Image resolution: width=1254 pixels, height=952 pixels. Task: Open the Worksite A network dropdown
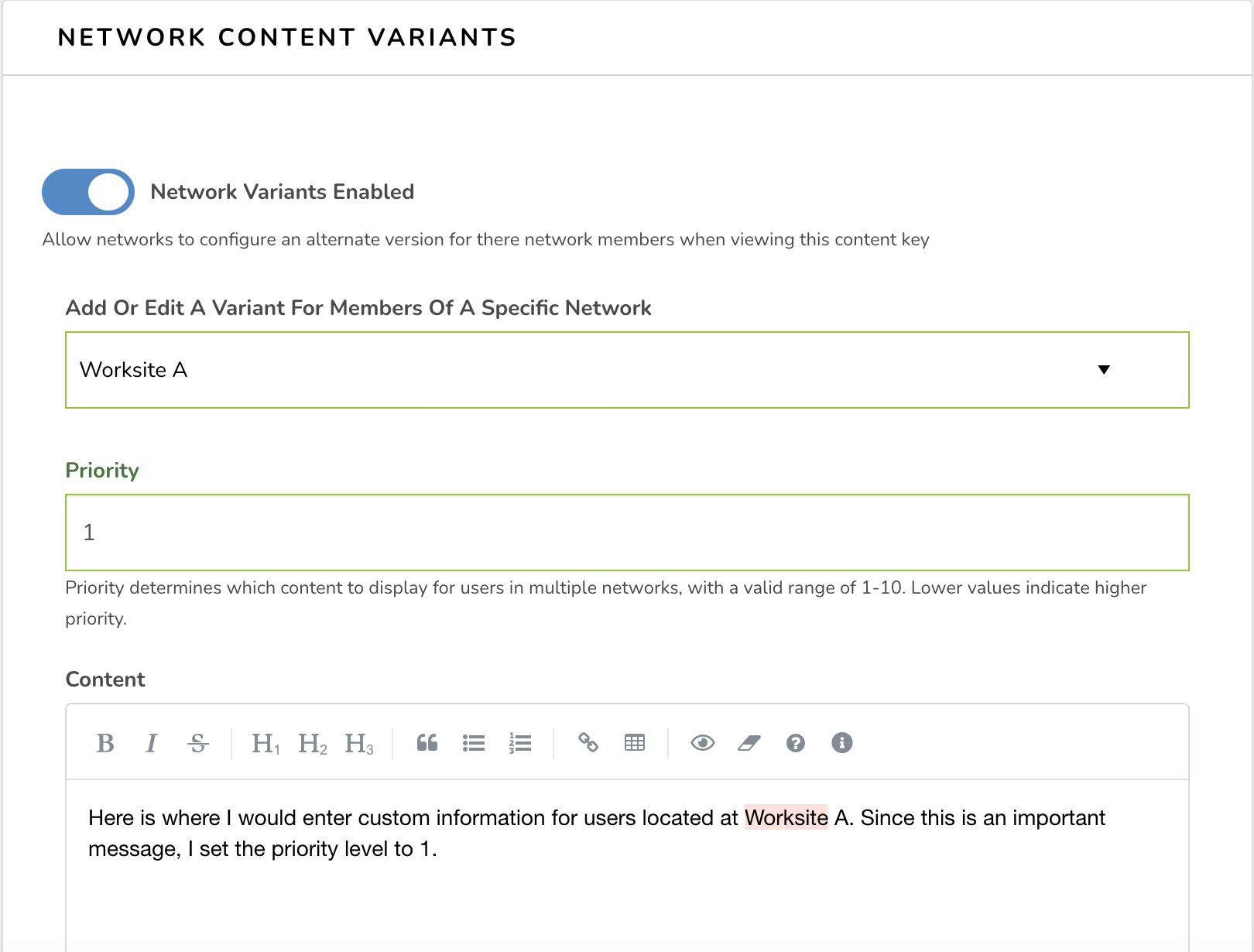pyautogui.click(x=627, y=370)
